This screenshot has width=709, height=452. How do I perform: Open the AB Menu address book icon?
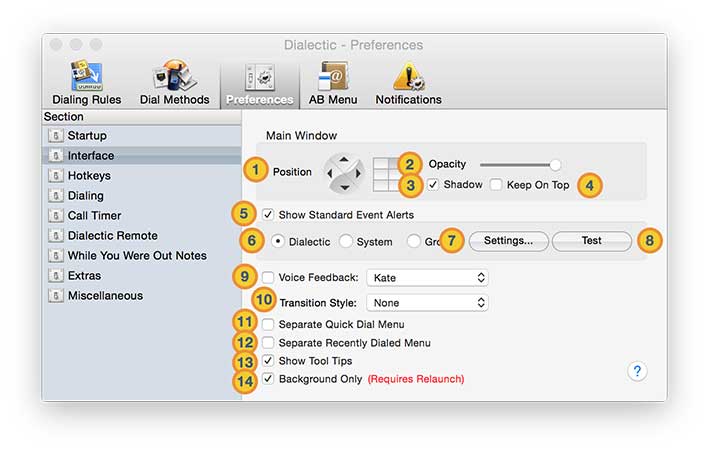pyautogui.click(x=333, y=76)
